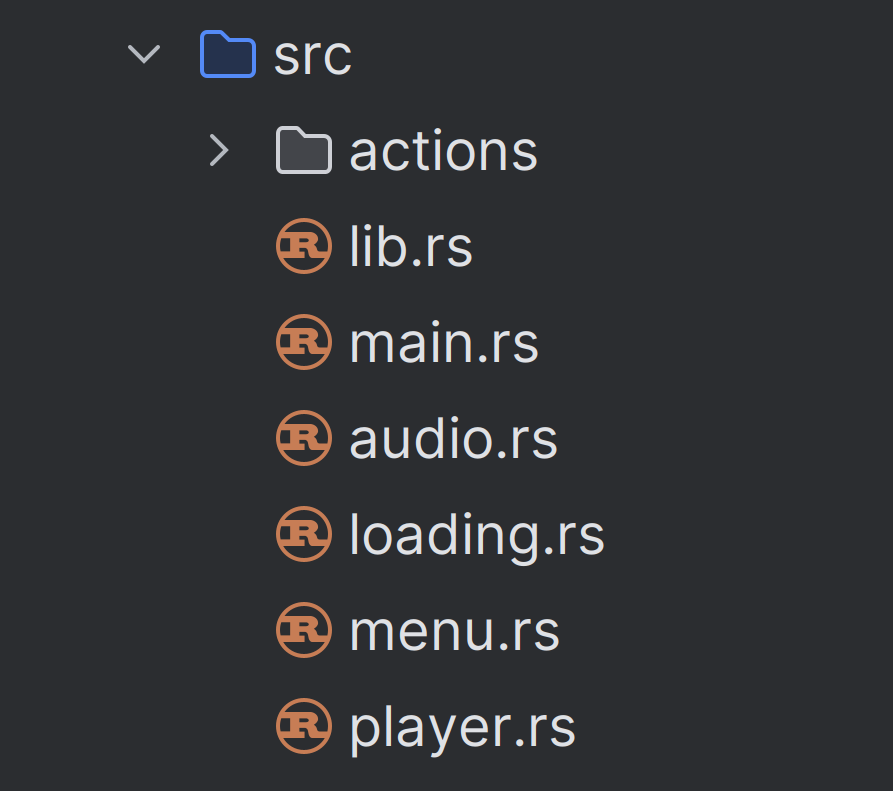Image resolution: width=893 pixels, height=791 pixels.
Task: Click the downward chevron beside src
Action: (x=144, y=55)
